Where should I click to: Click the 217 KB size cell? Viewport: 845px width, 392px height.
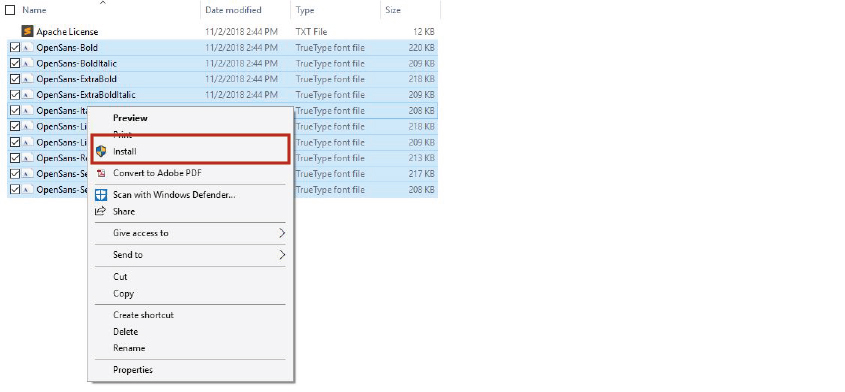[422, 173]
